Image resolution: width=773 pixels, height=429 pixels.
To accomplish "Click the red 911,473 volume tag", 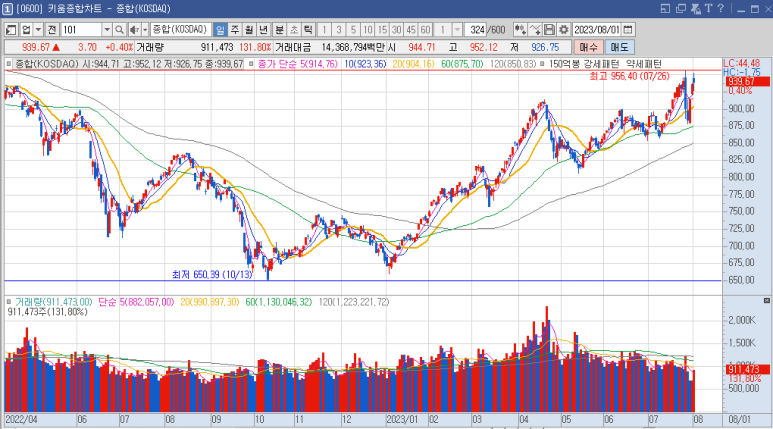I will (747, 369).
